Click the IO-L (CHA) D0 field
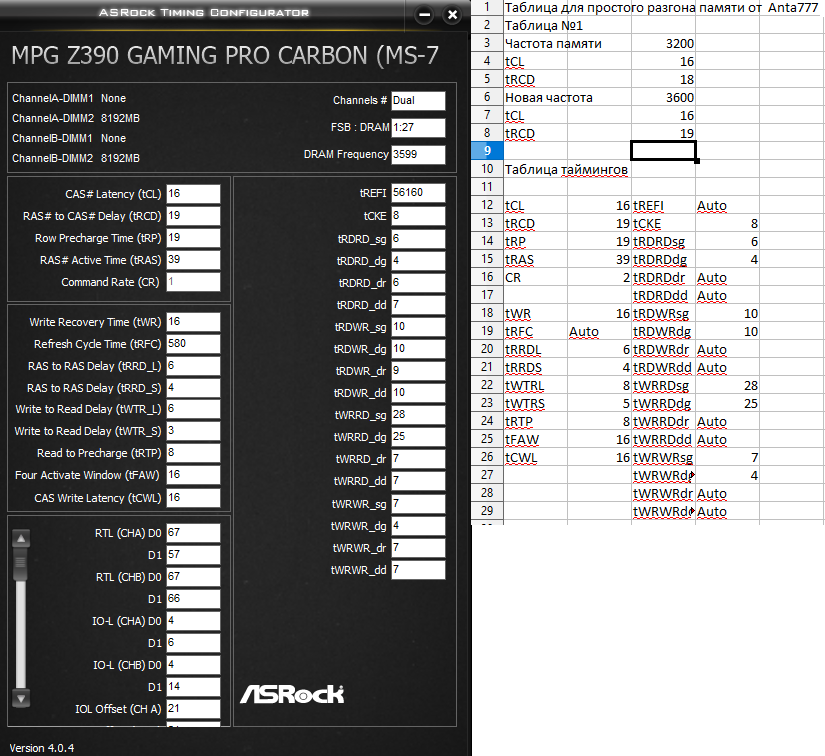Image resolution: width=825 pixels, height=756 pixels. [193, 621]
